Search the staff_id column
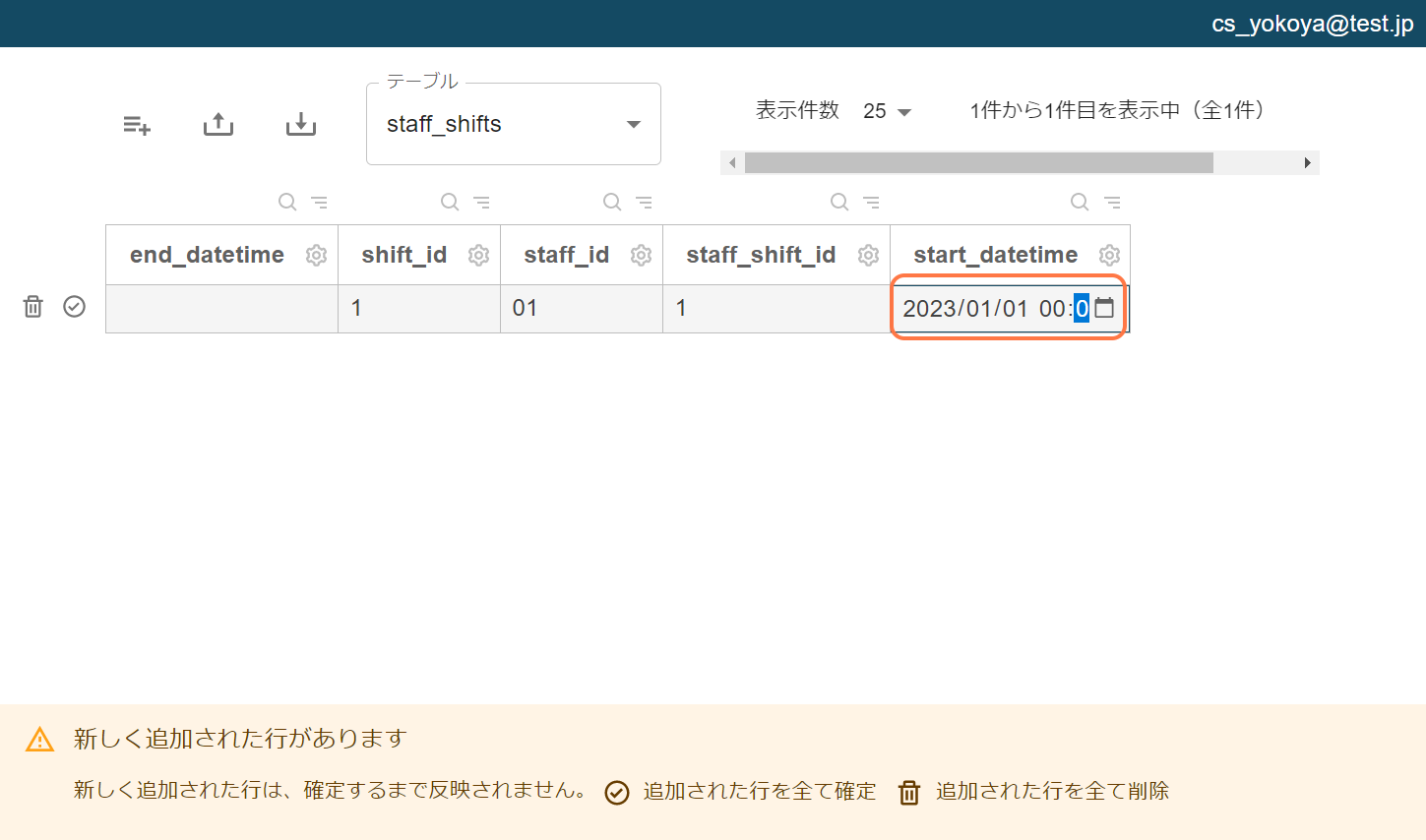Image resolution: width=1426 pixels, height=840 pixels. pyautogui.click(x=612, y=202)
